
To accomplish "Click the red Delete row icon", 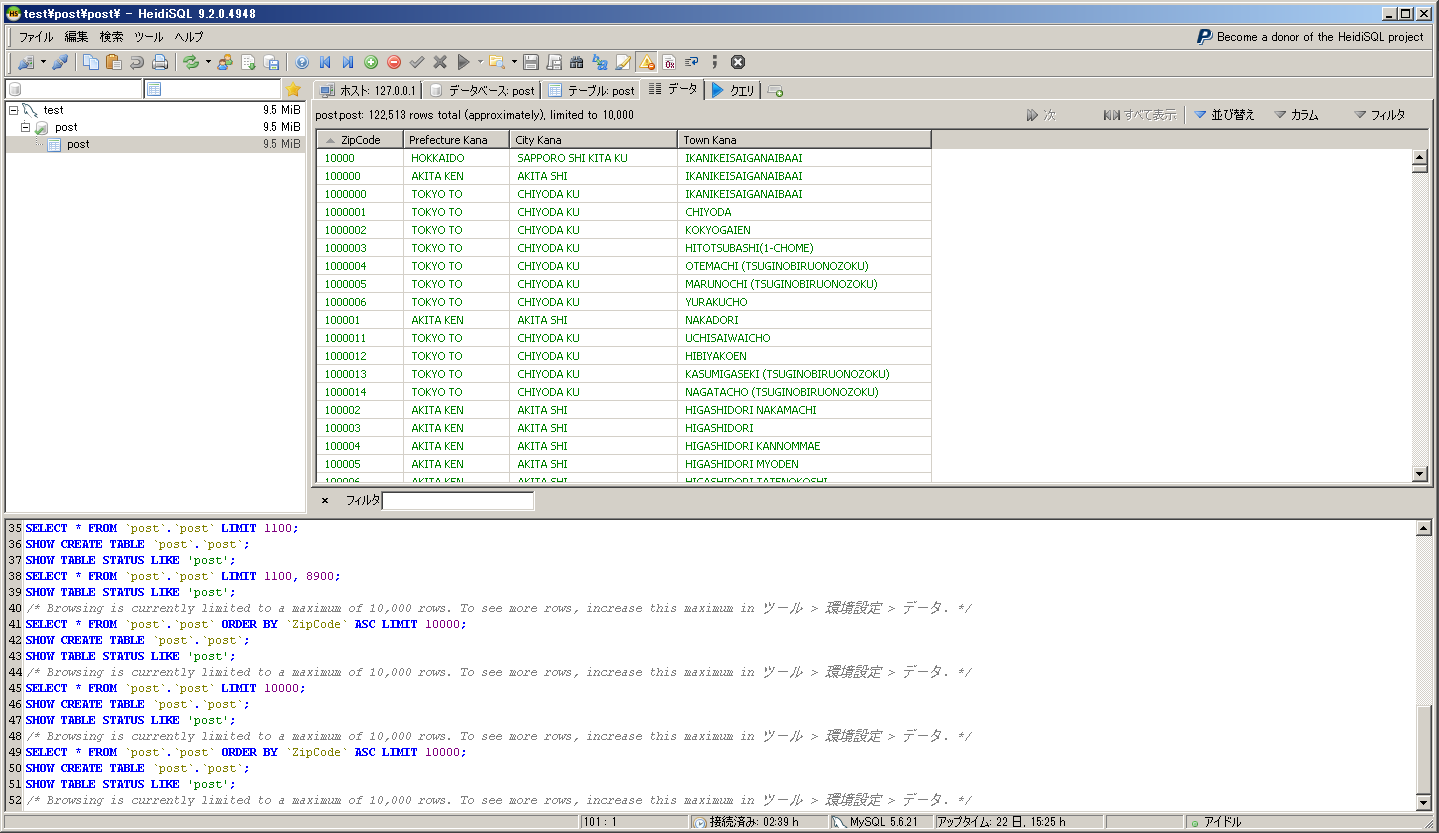I will pos(394,62).
